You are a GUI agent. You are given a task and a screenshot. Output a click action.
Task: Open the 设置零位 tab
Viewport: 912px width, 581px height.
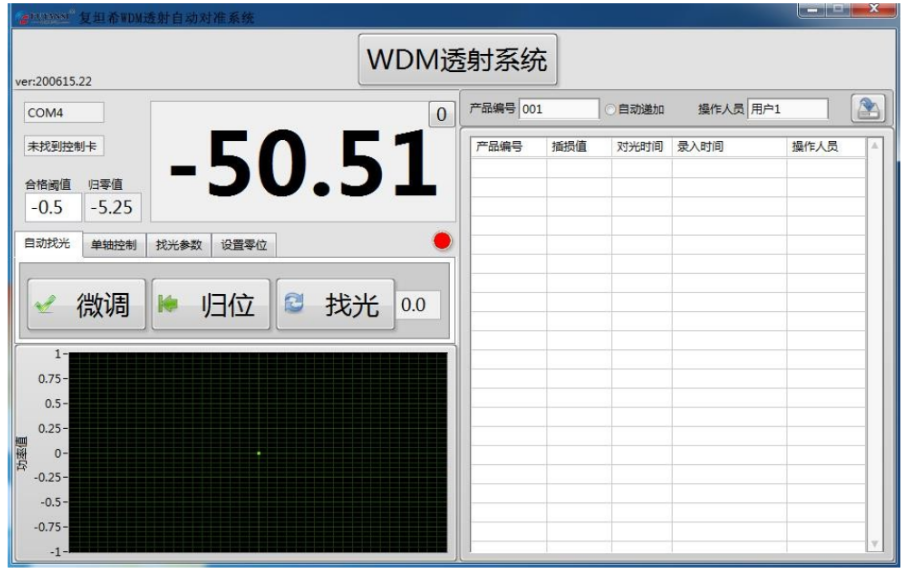244,245
